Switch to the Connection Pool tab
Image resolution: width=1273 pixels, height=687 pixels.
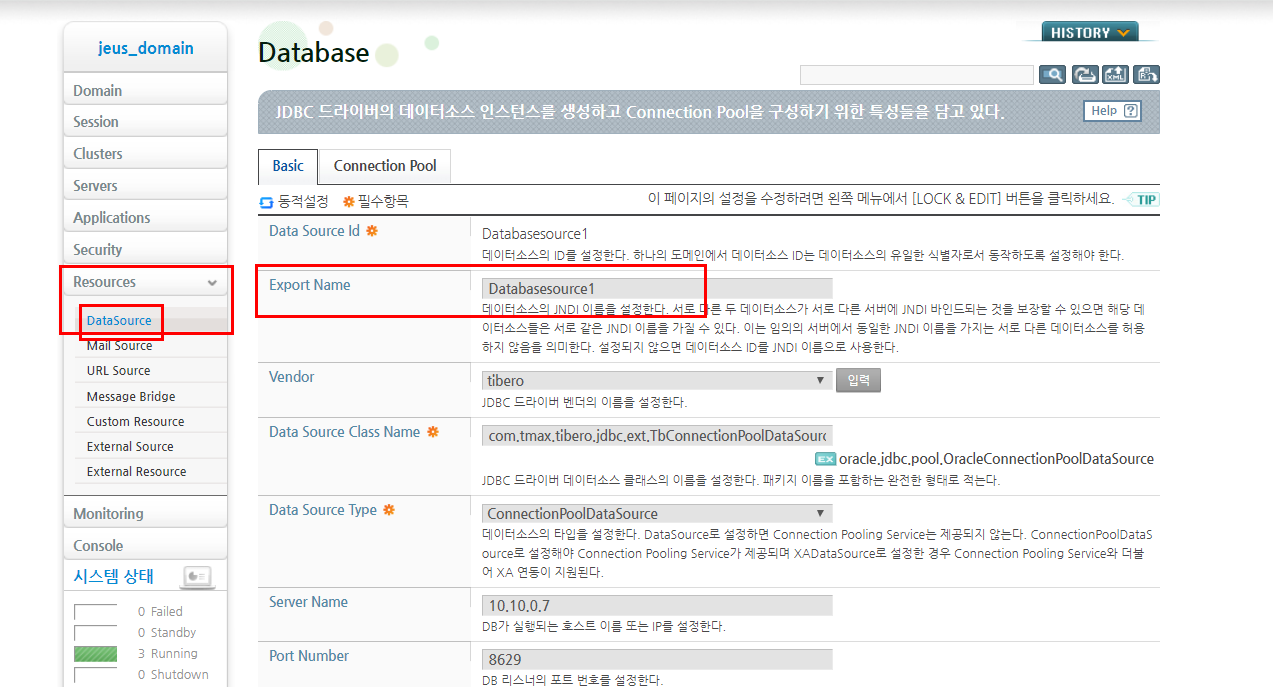tap(385, 166)
